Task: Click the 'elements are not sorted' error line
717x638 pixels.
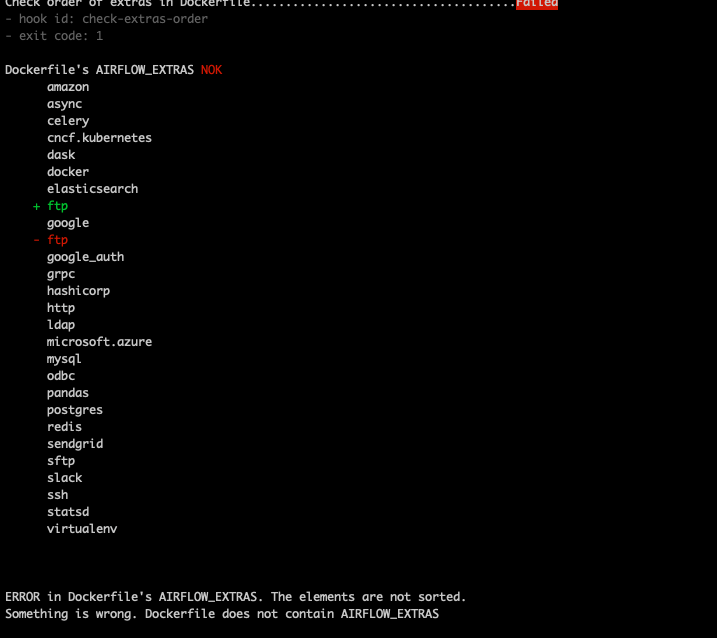Action: [235, 597]
